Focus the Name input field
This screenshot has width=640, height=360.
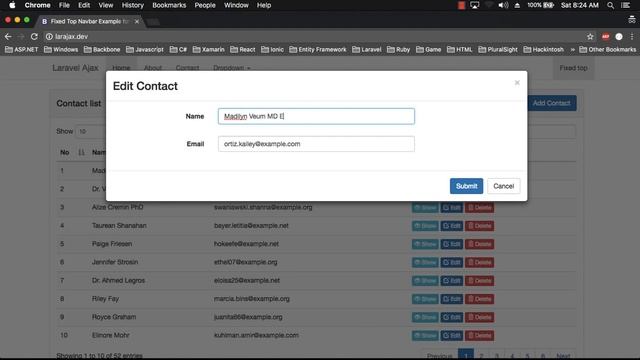(x=316, y=116)
